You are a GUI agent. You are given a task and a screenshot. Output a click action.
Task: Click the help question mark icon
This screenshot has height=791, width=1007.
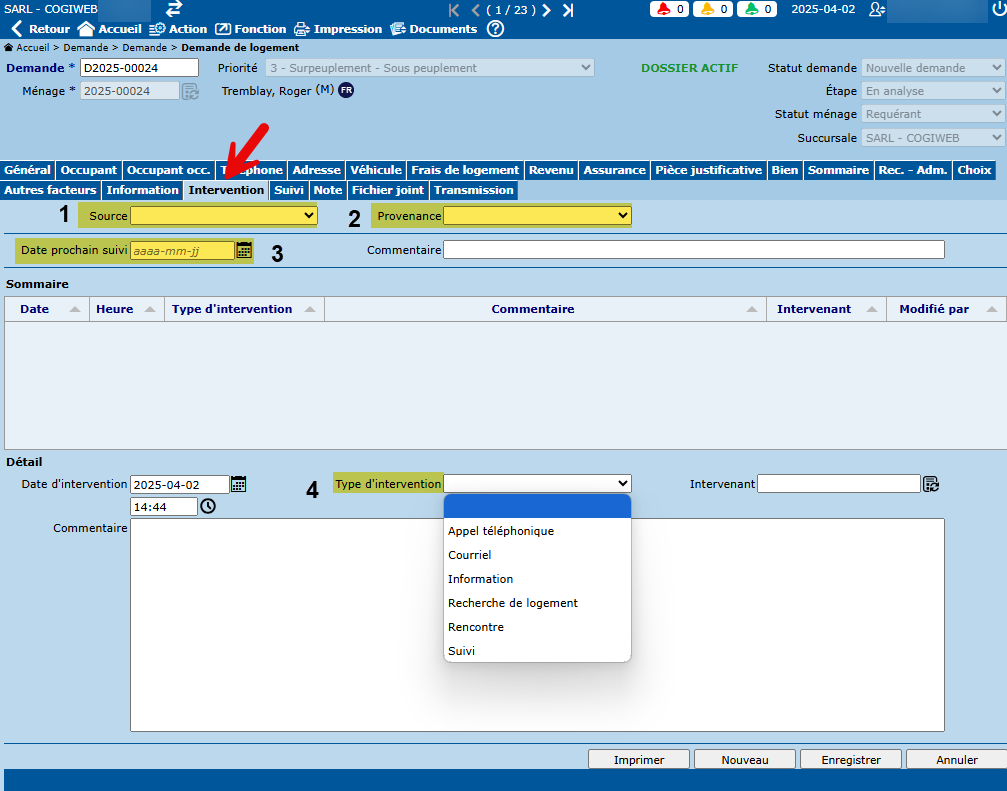pyautogui.click(x=495, y=29)
